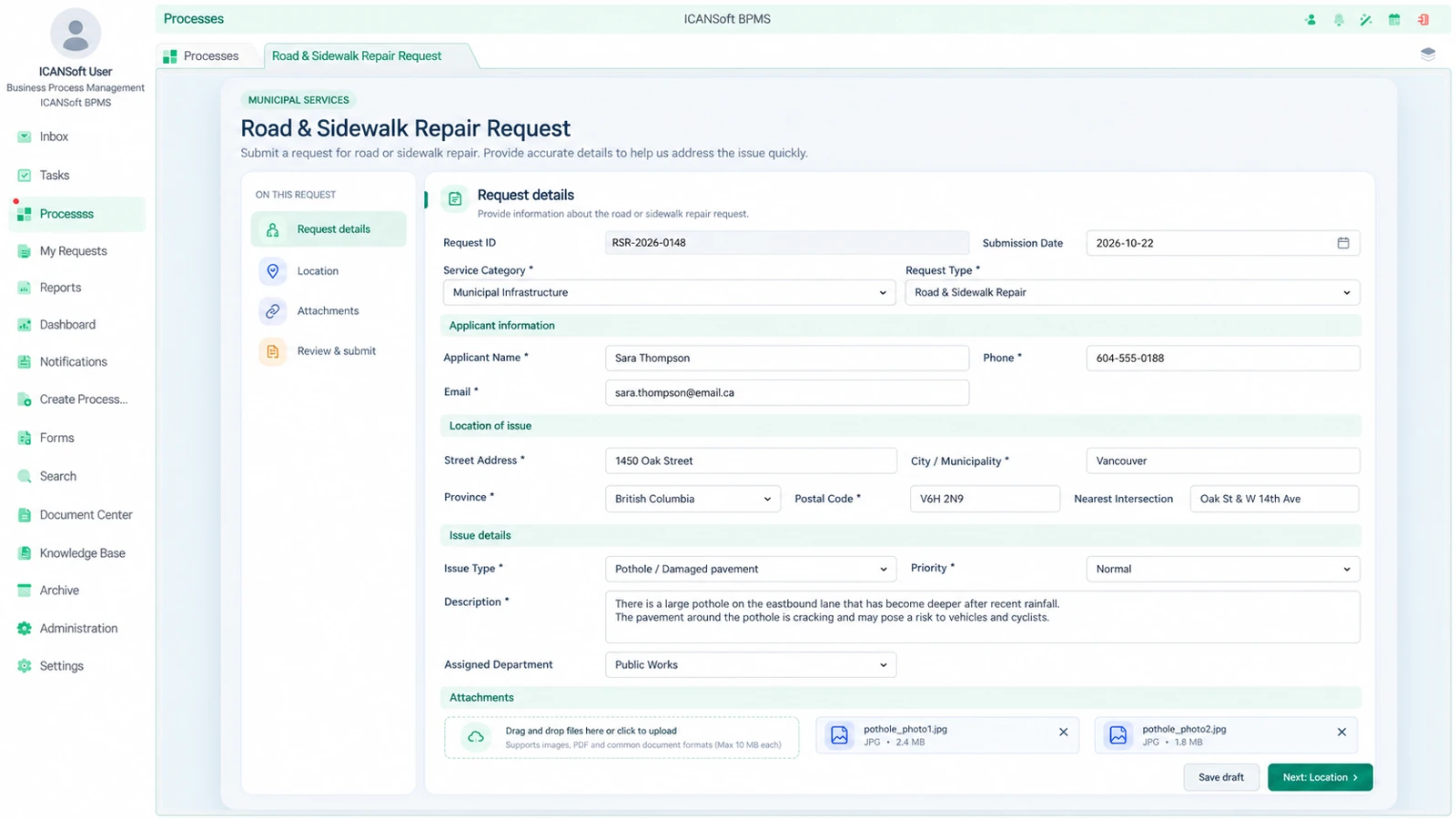Open Administration in the sidebar
Image resolution: width=1456 pixels, height=819 pixels.
76,628
